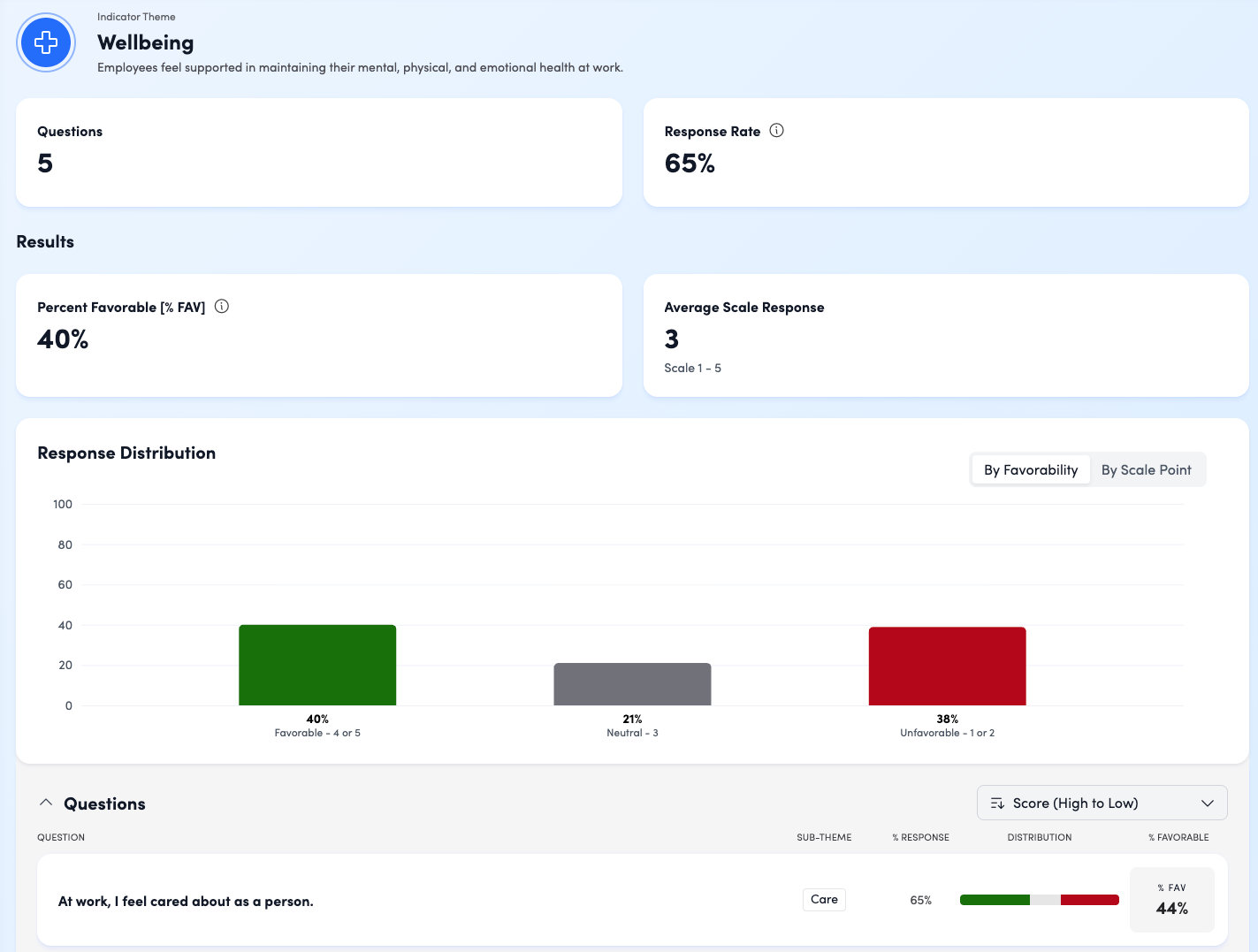Image resolution: width=1258 pixels, height=952 pixels.
Task: Click the % RESPONSE column header
Action: (920, 837)
